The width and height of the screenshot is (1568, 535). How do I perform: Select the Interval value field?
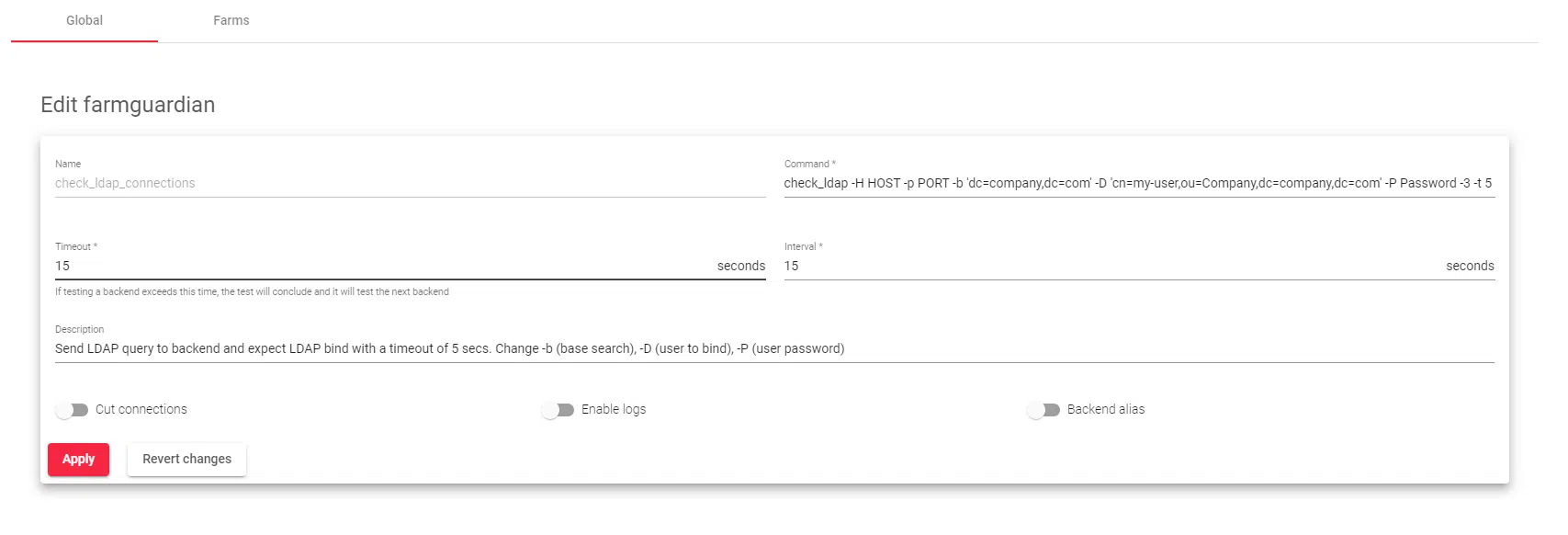(x=1102, y=266)
